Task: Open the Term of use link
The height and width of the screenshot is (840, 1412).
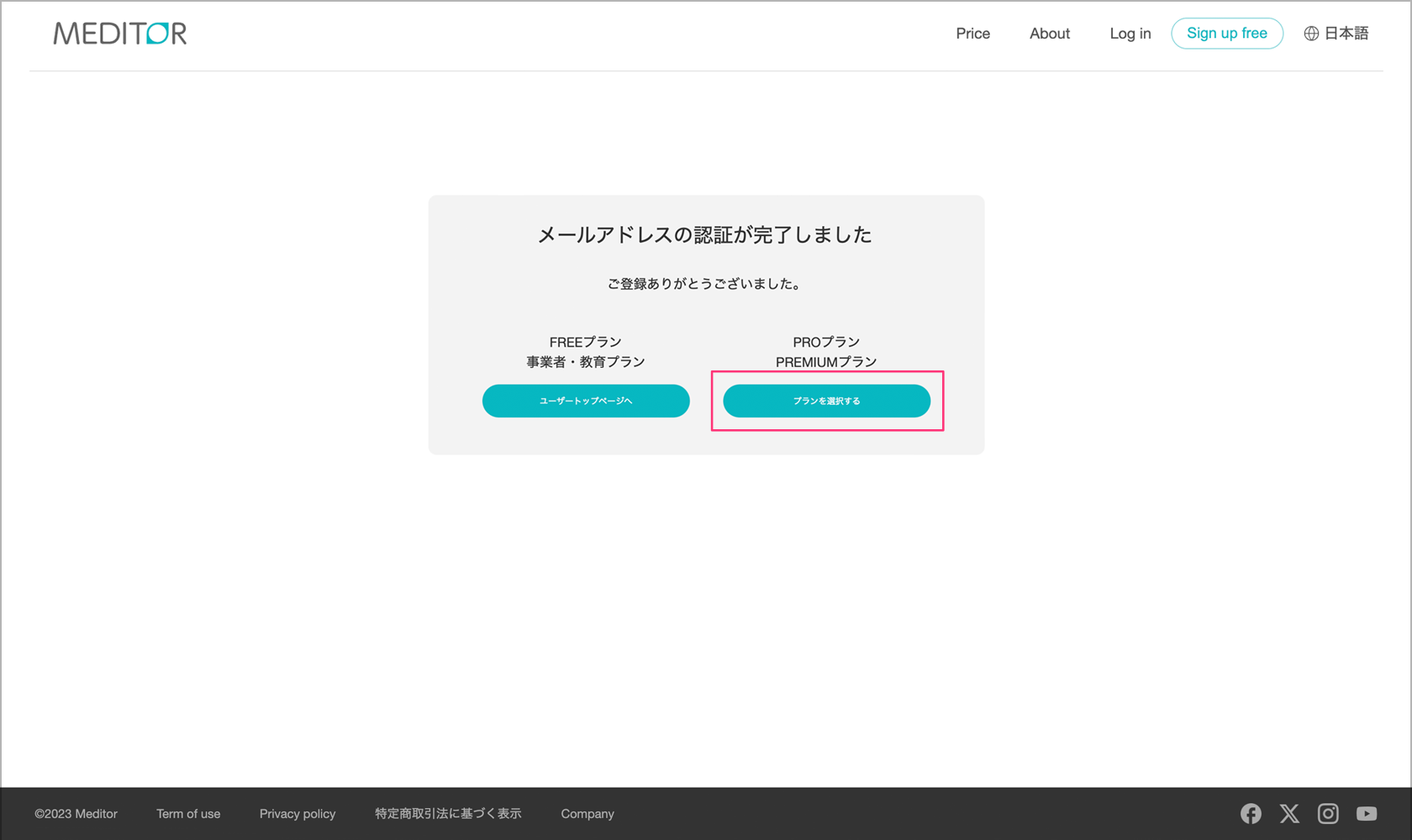Action: (x=188, y=814)
